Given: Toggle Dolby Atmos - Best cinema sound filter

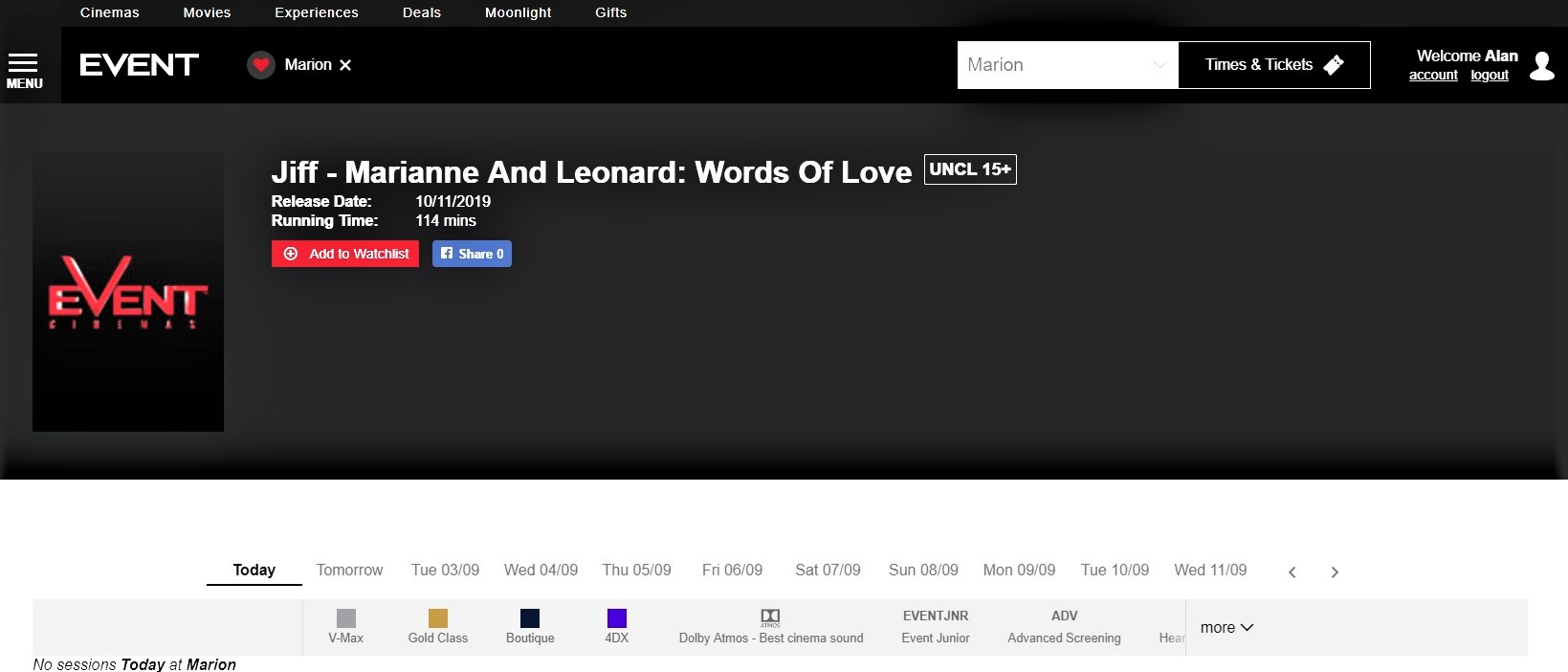Looking at the screenshot, I should click(771, 627).
